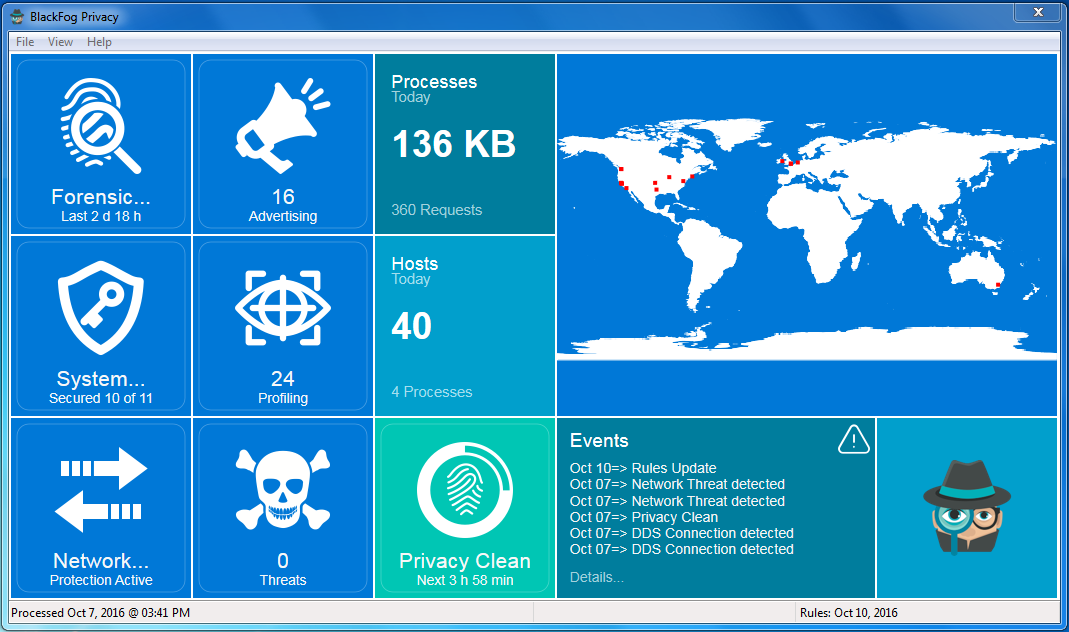Viewport: 1069px width, 632px height.
Task: Open the Network arrows tile
Action: coord(101,509)
